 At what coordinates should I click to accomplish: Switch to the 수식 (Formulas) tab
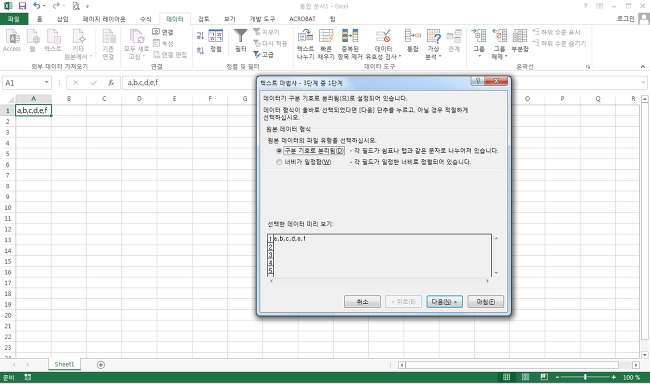(x=146, y=19)
